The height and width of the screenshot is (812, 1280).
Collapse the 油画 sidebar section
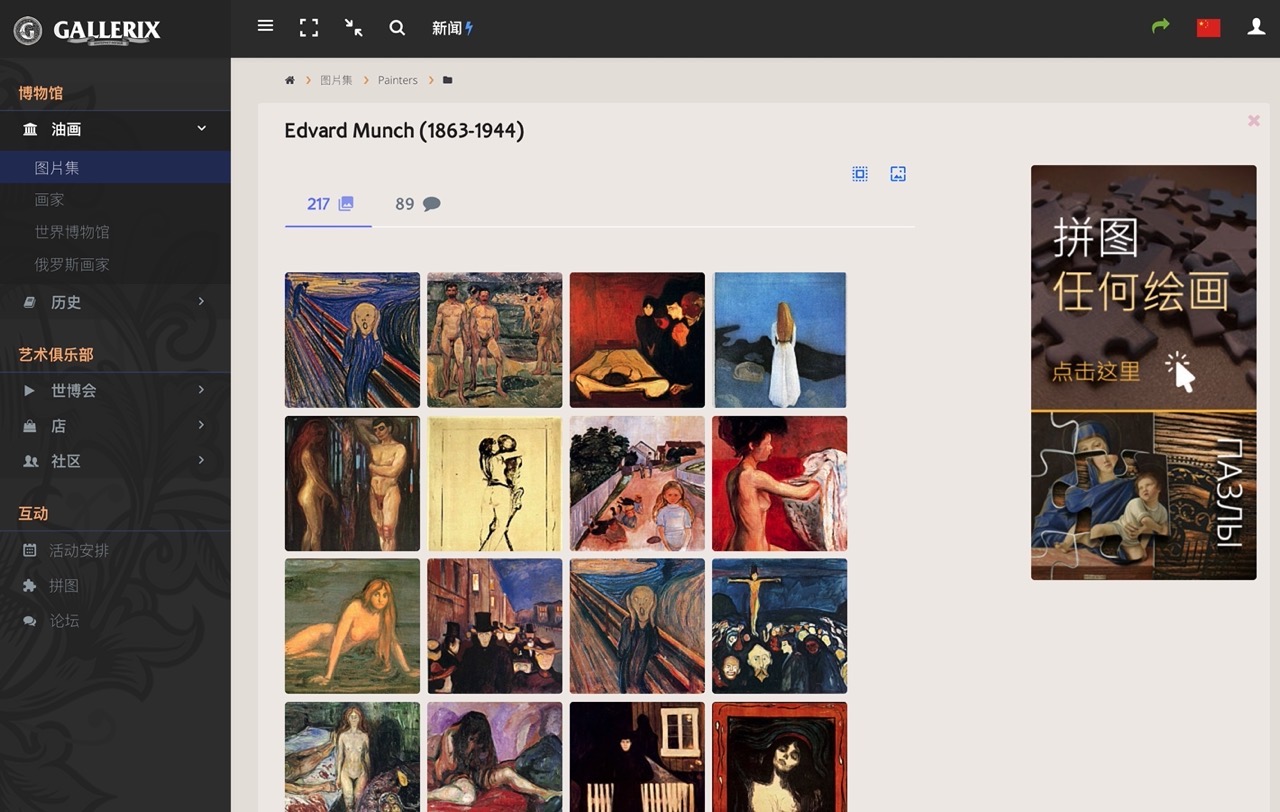[115, 129]
